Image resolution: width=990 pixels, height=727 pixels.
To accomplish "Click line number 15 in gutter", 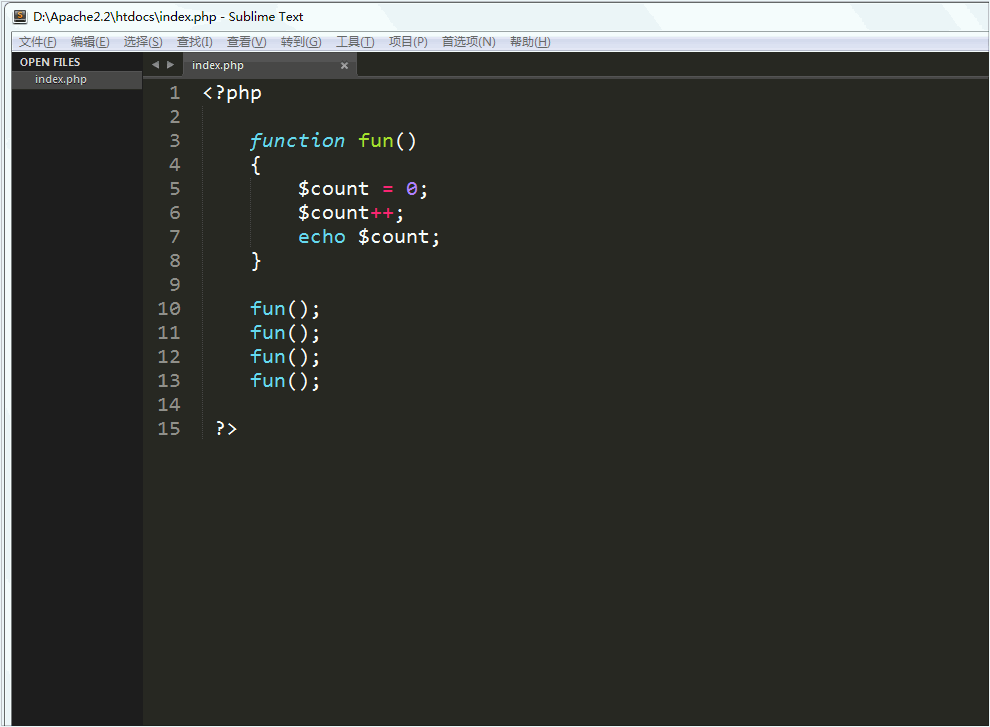I will (x=169, y=429).
